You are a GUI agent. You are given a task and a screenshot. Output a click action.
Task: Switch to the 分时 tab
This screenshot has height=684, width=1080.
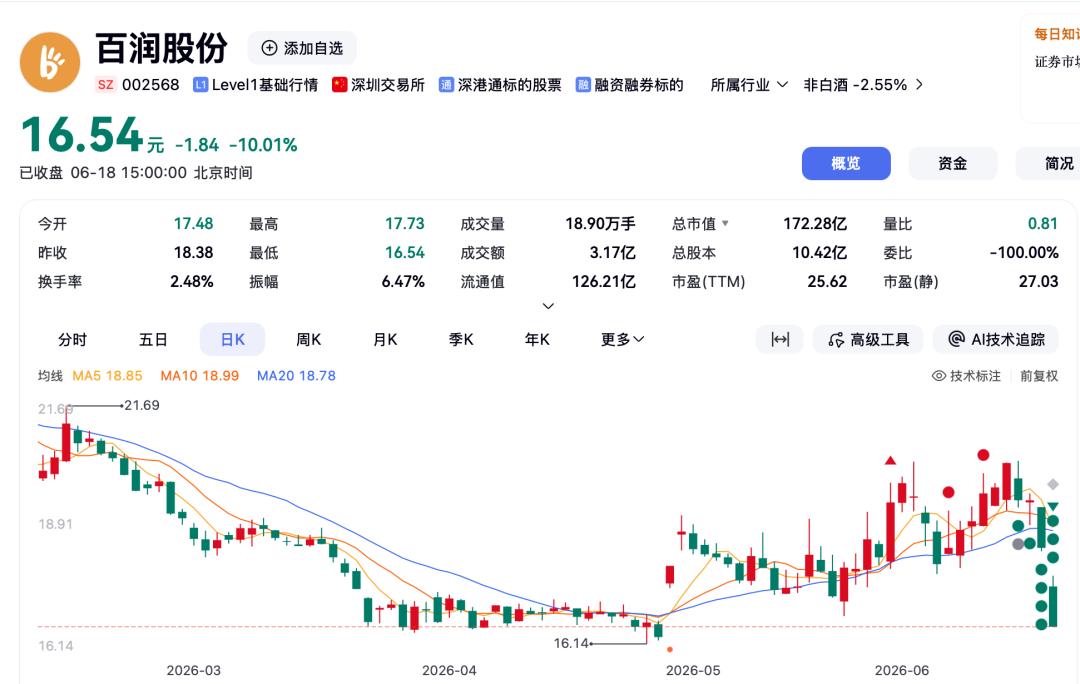pyautogui.click(x=72, y=339)
